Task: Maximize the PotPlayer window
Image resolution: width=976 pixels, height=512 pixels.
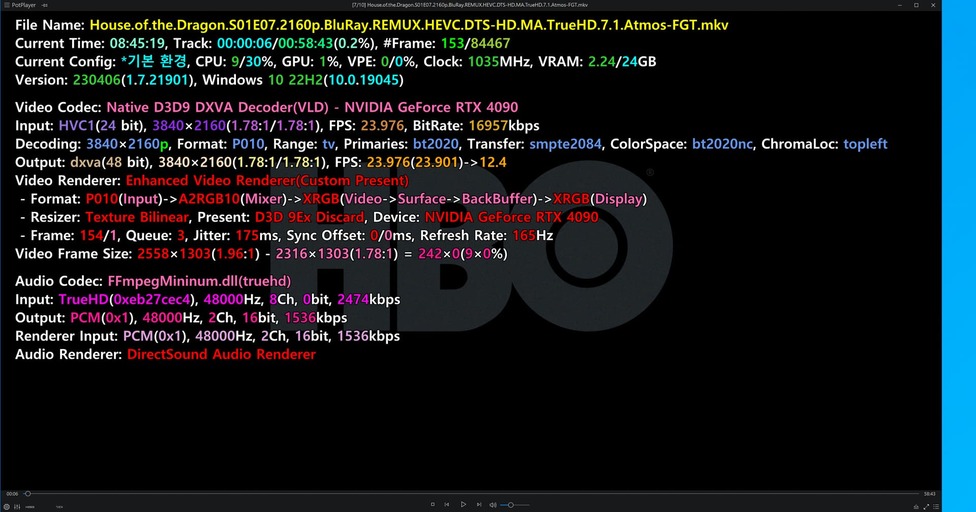Action: 916,5
